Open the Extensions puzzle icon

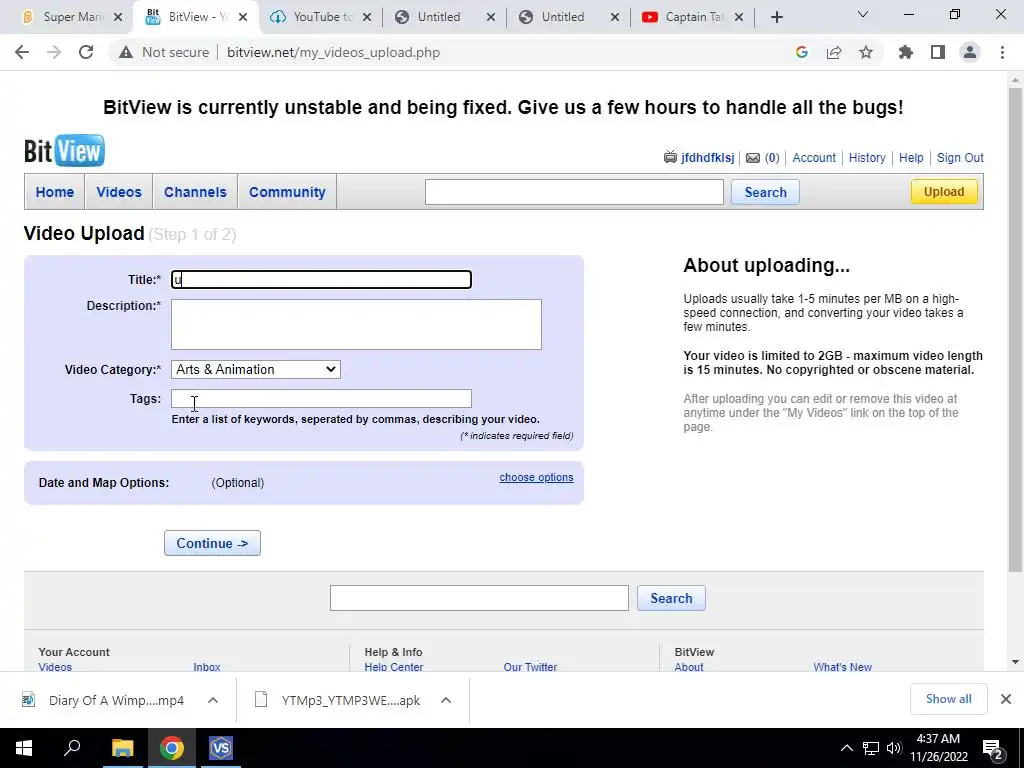[906, 52]
